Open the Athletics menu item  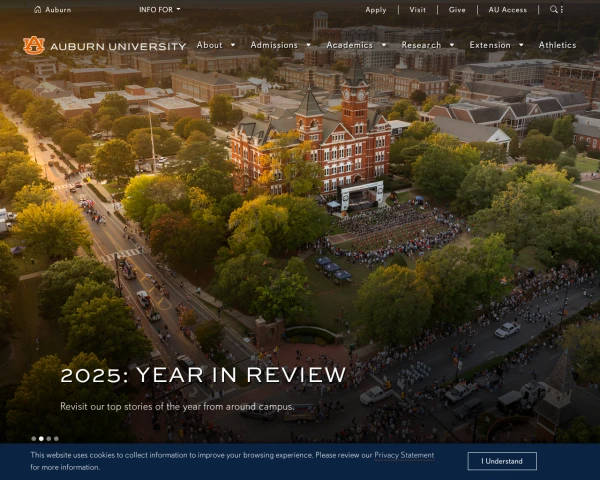pos(557,45)
